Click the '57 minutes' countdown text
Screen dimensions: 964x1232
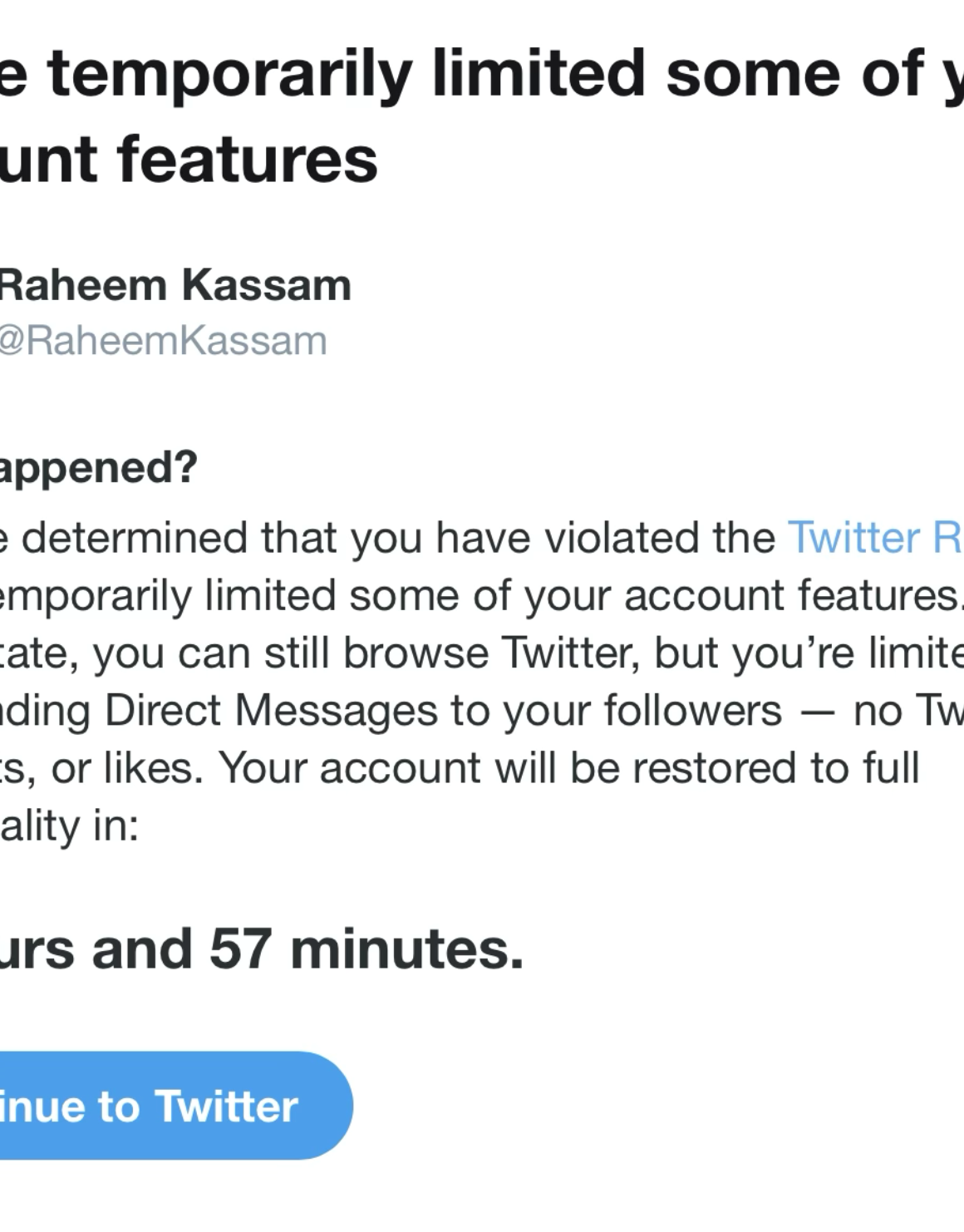click(x=366, y=949)
